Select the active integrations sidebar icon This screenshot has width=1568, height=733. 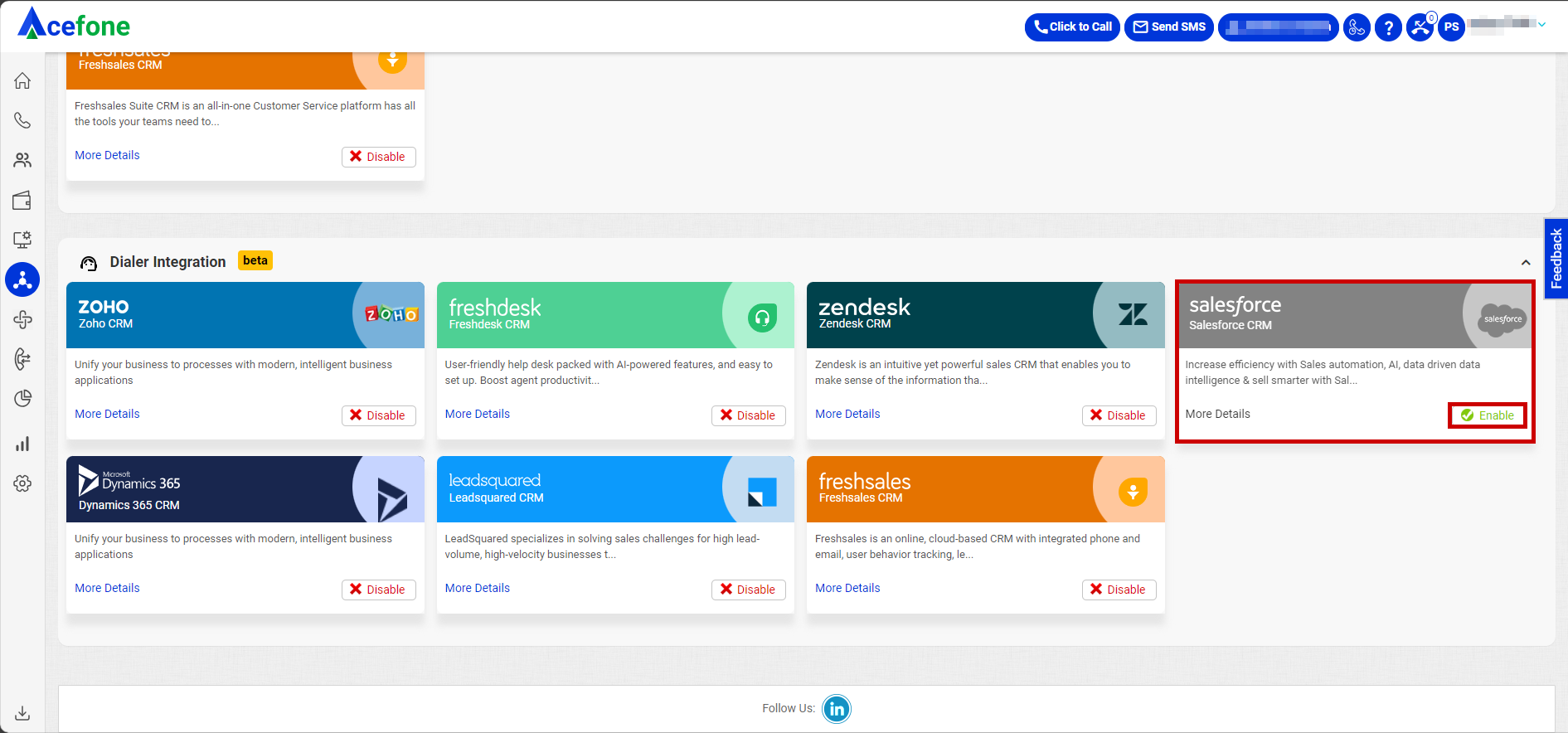coord(22,279)
